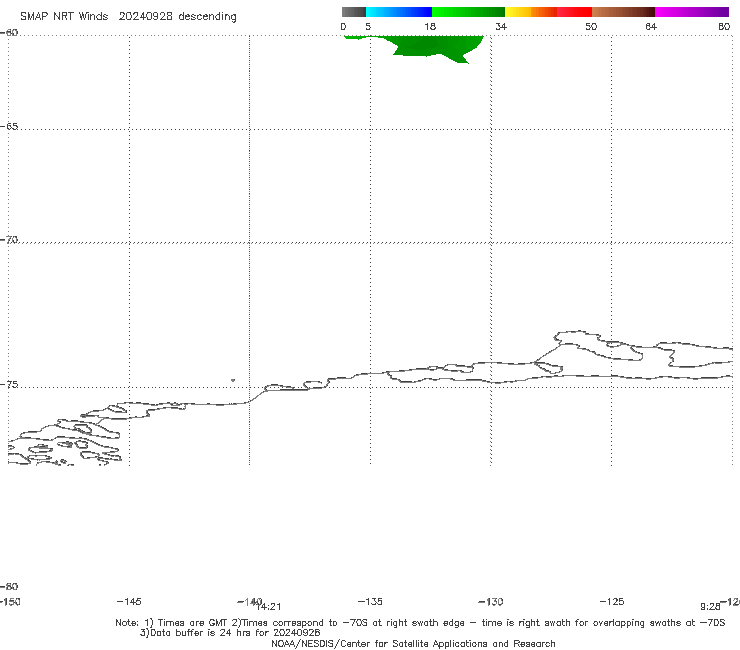Click the "Times correspond to -70S" note

[x=304, y=623]
